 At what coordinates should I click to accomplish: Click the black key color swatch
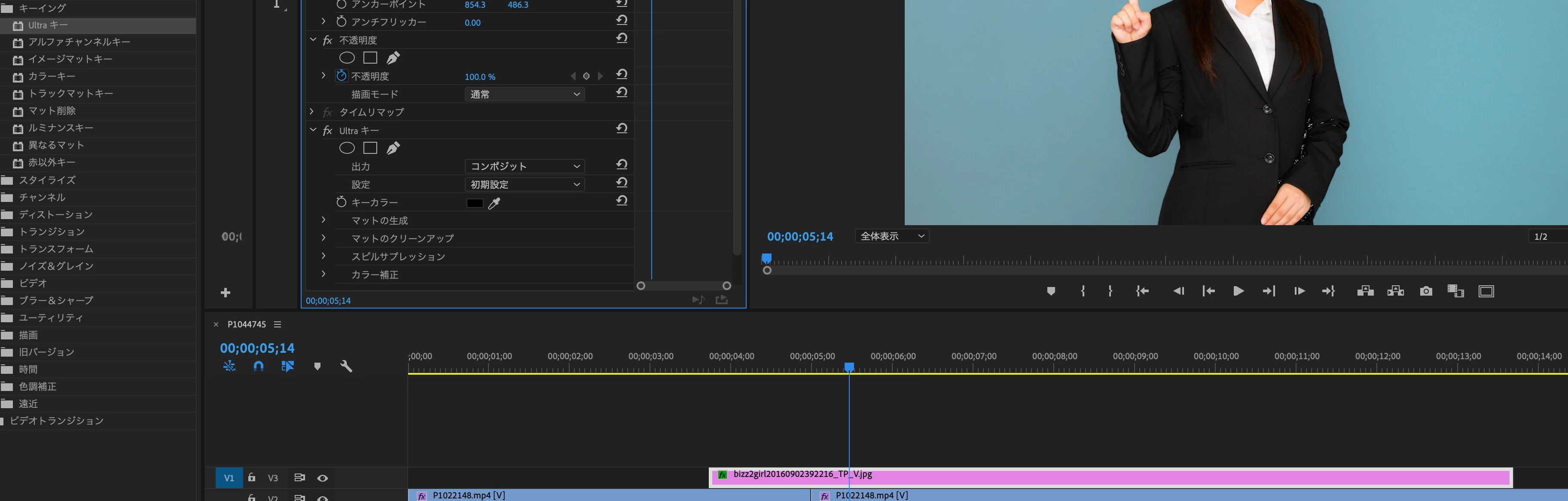(475, 203)
